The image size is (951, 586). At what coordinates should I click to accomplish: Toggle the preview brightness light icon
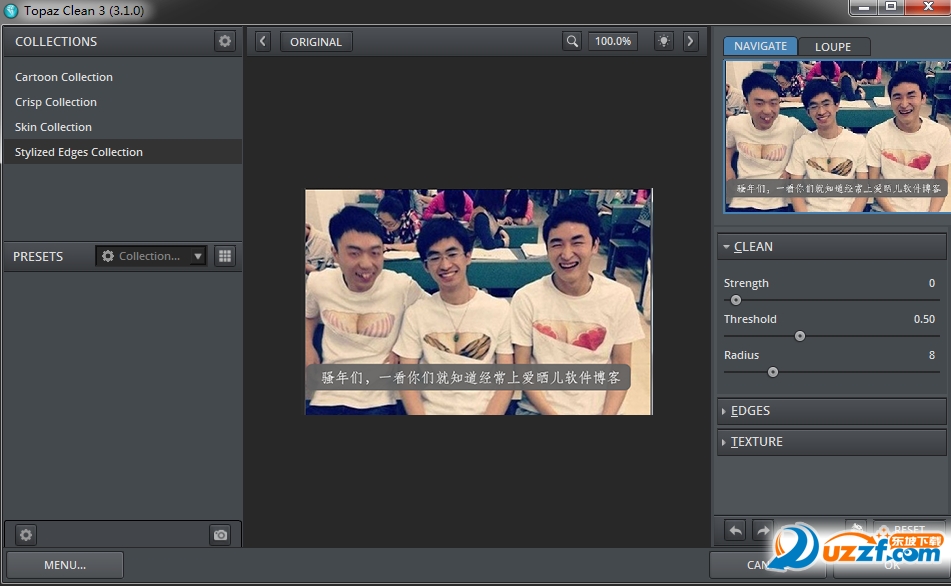(664, 41)
